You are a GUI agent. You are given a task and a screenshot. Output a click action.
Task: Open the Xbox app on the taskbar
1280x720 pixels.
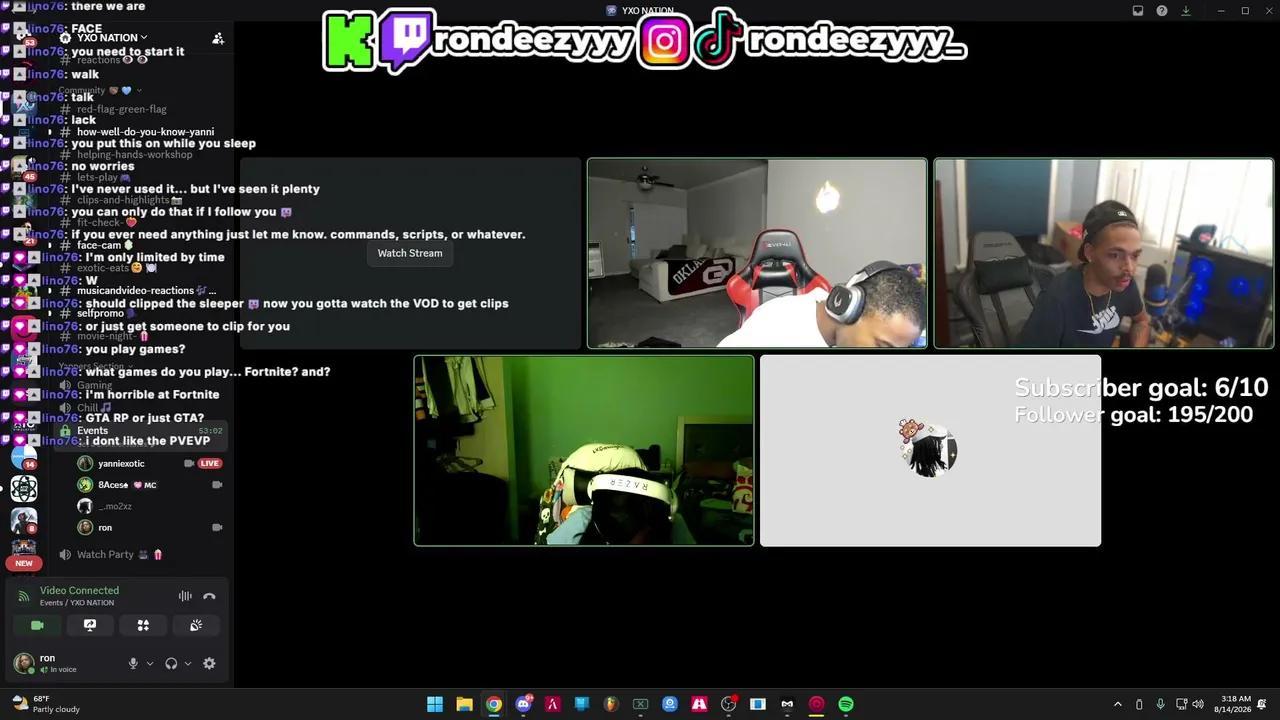coord(640,704)
